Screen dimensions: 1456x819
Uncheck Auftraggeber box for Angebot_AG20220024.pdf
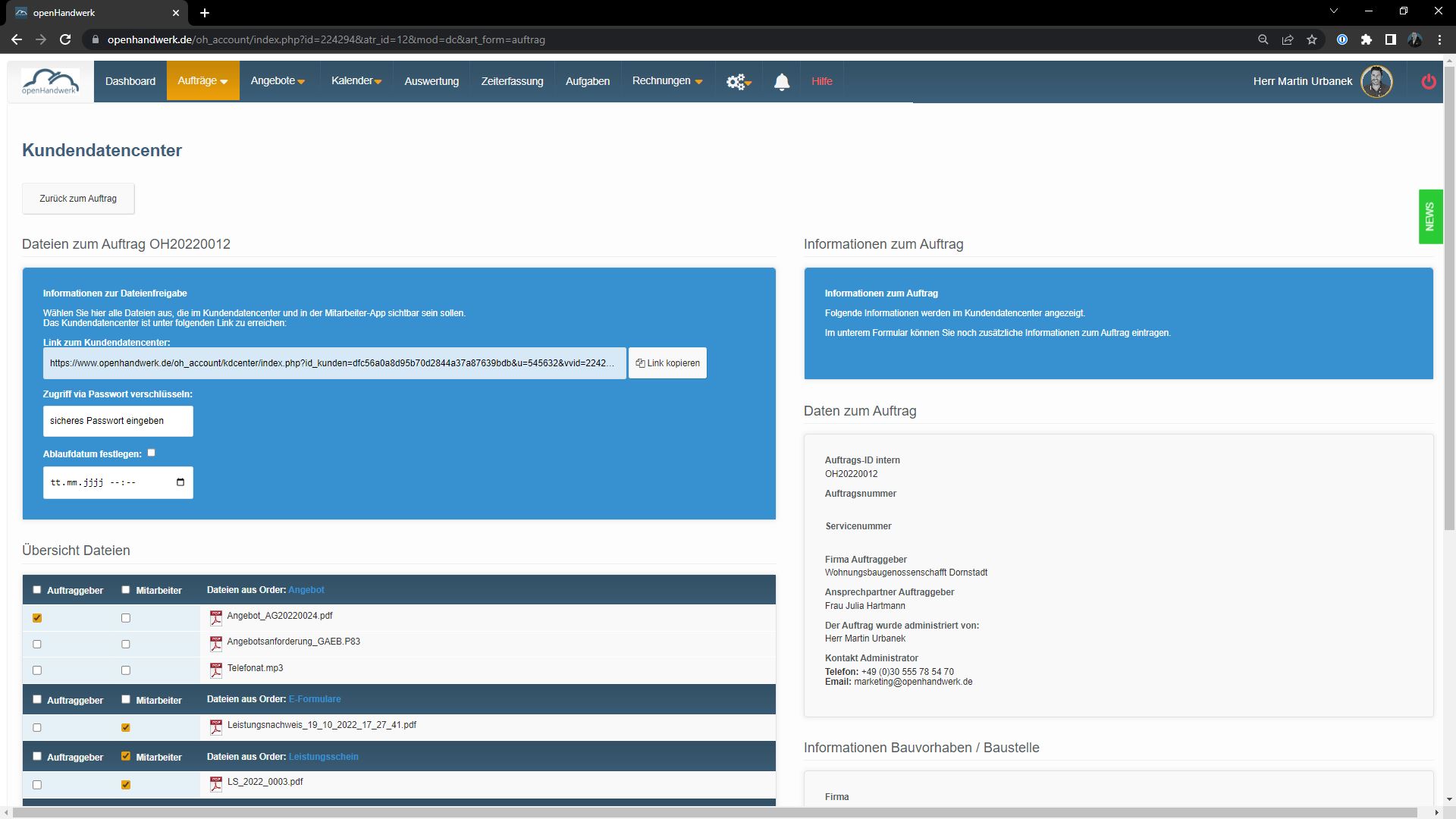37,618
